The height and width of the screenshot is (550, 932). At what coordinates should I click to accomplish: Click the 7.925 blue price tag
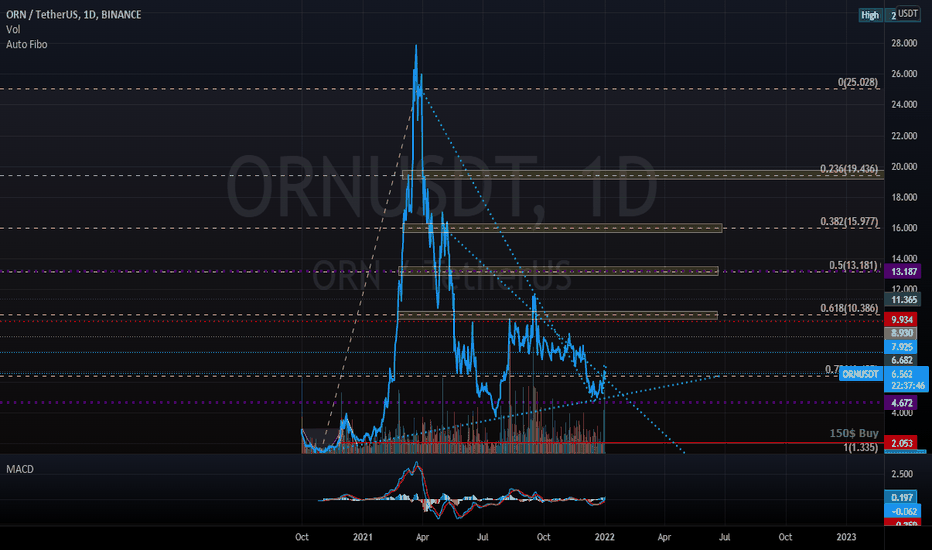click(x=901, y=347)
